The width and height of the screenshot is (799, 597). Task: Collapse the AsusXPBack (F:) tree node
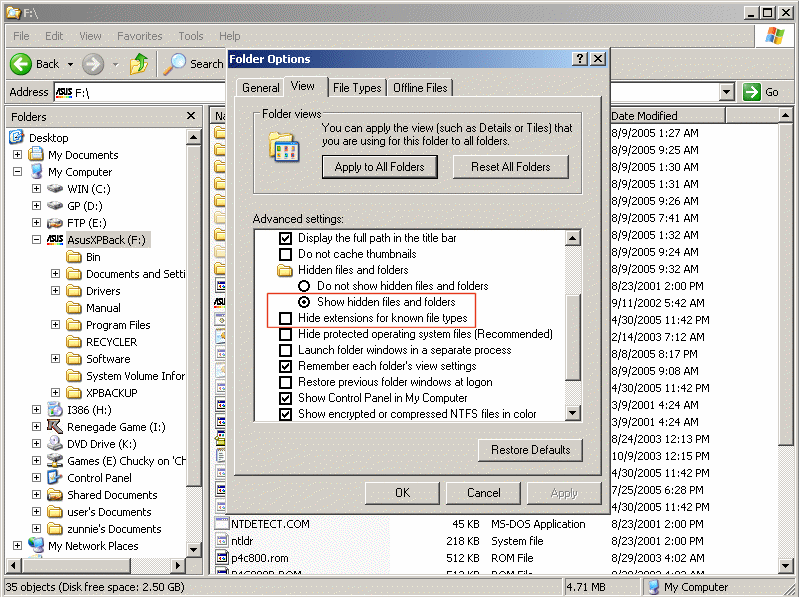(x=36, y=240)
